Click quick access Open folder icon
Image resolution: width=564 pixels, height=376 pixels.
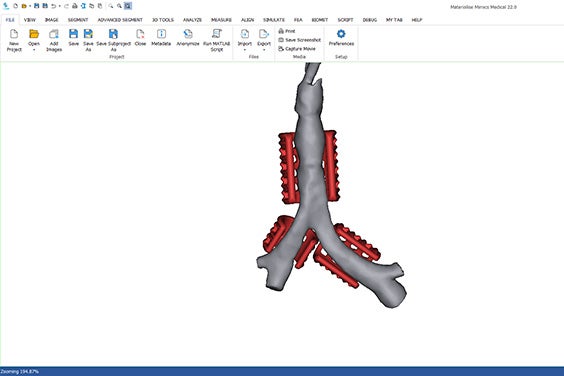[x=24, y=6]
